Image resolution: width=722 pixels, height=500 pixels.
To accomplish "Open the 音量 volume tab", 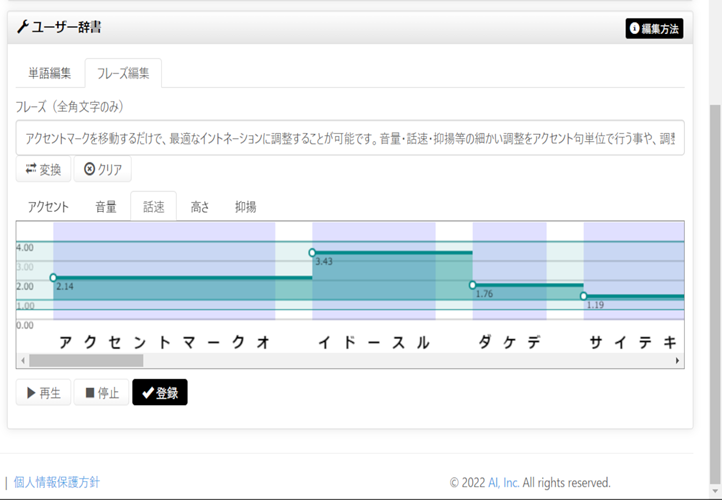I will coord(106,207).
